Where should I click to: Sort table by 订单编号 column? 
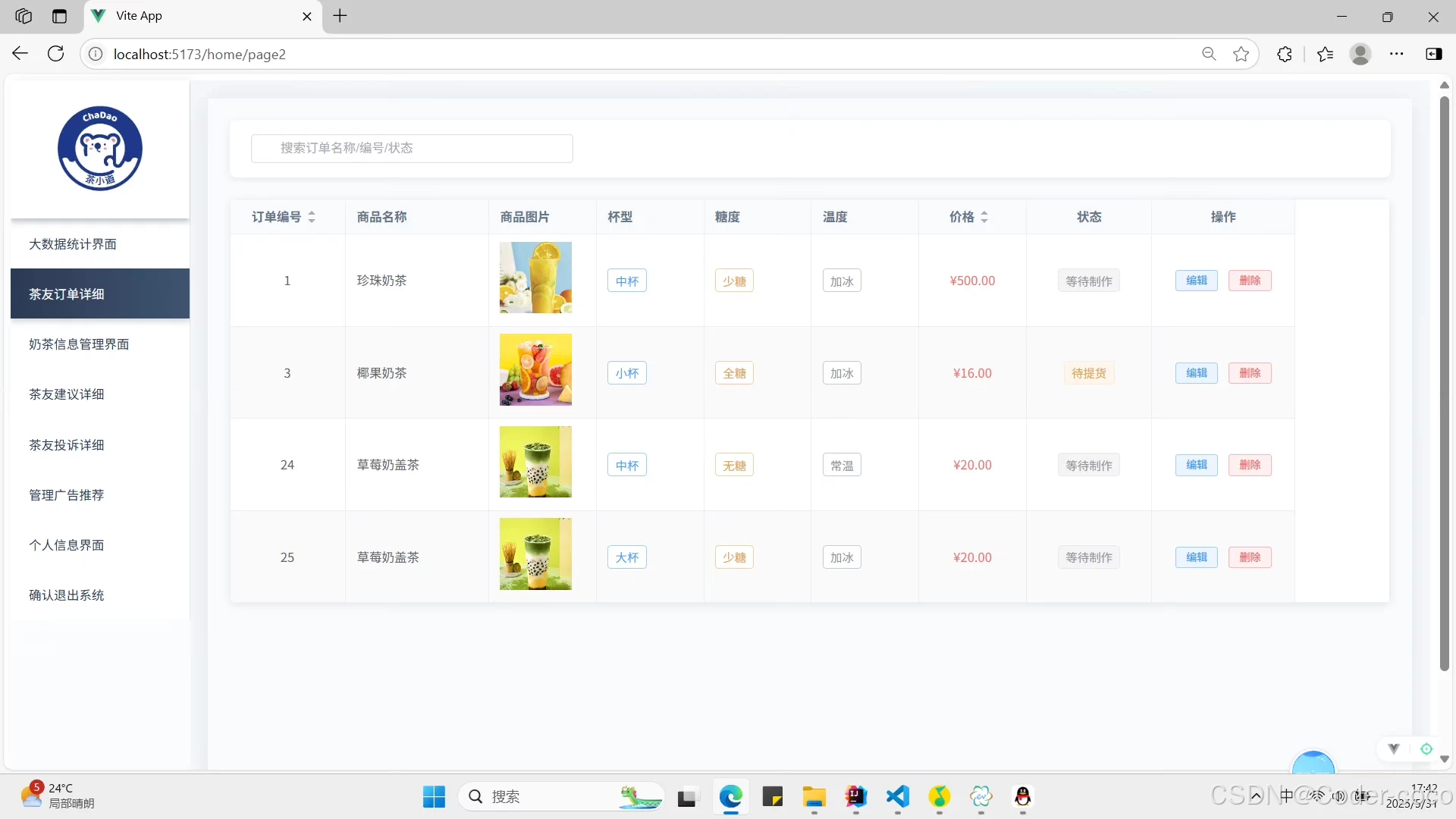[311, 217]
